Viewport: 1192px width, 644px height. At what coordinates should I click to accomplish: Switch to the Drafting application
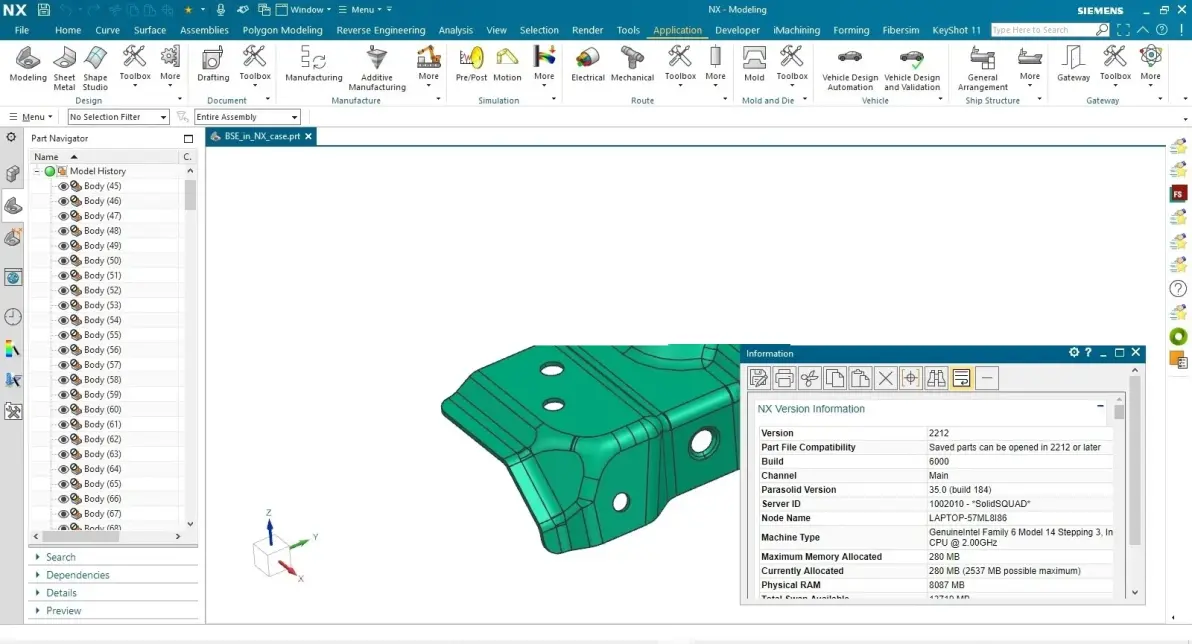pos(213,64)
